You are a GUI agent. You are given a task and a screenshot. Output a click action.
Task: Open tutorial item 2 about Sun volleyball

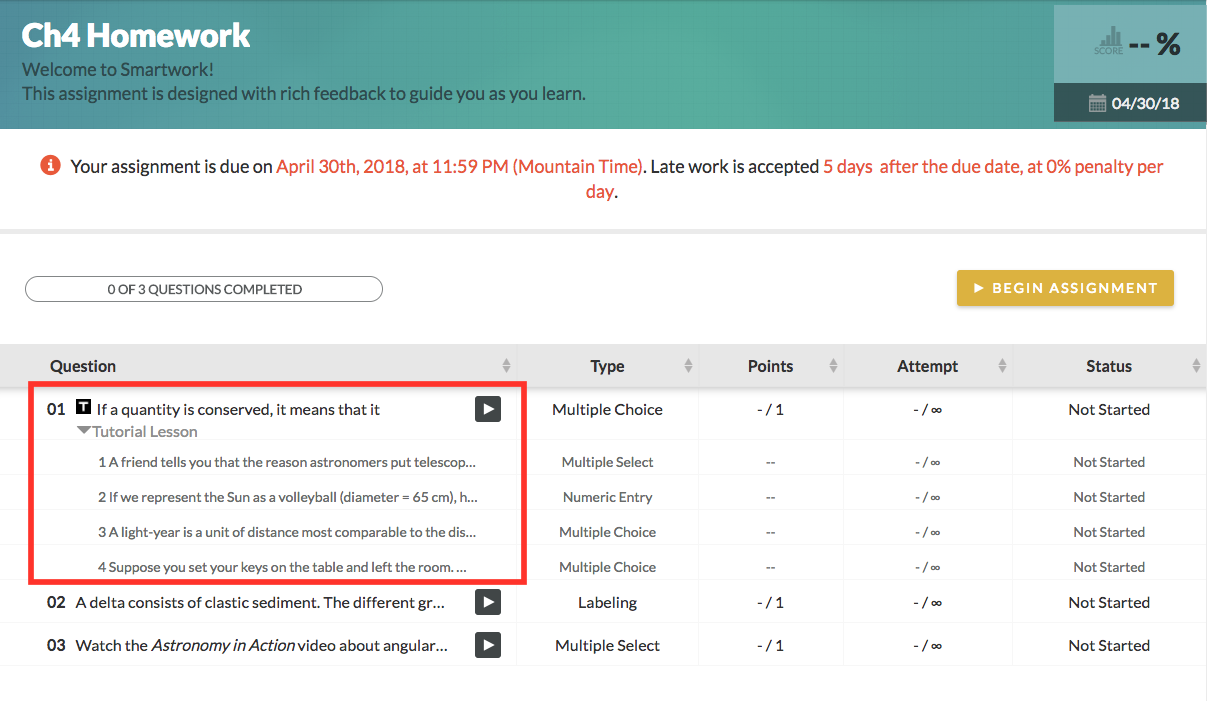point(287,497)
